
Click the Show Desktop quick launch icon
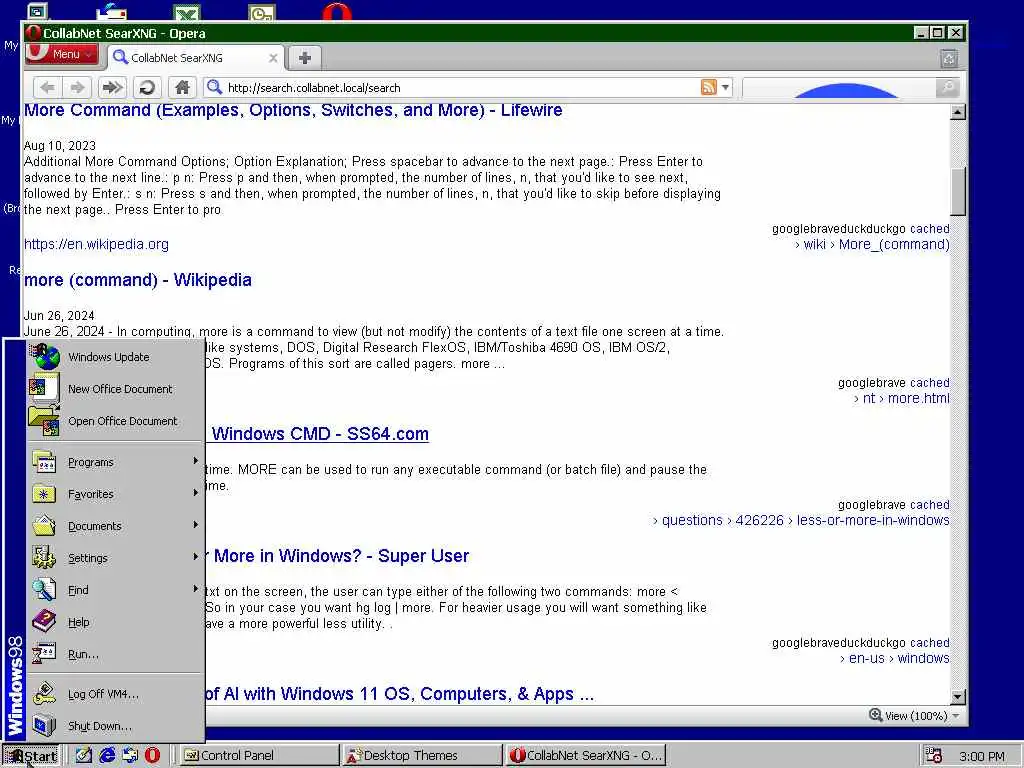(x=83, y=755)
